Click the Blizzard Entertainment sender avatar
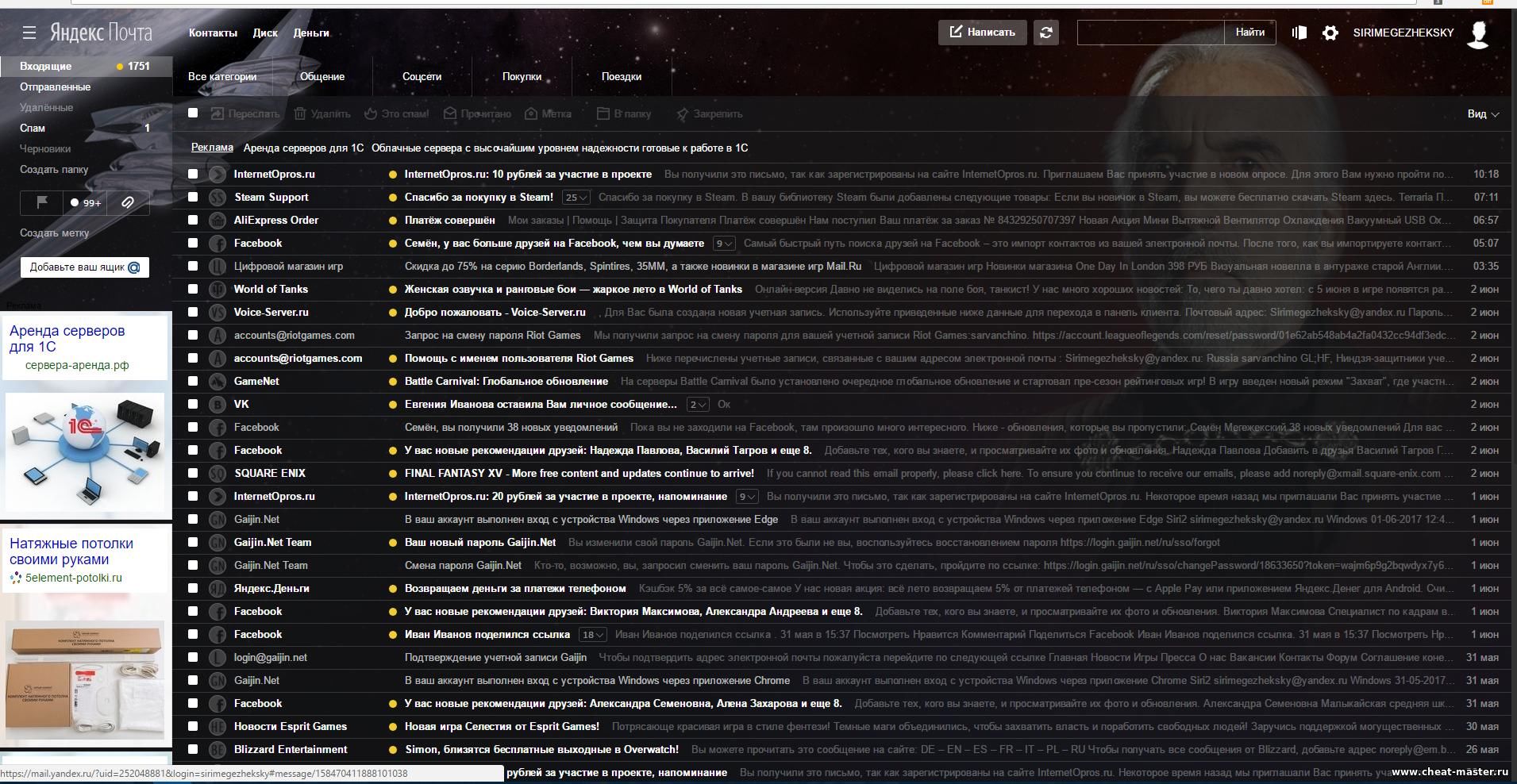 pos(218,749)
